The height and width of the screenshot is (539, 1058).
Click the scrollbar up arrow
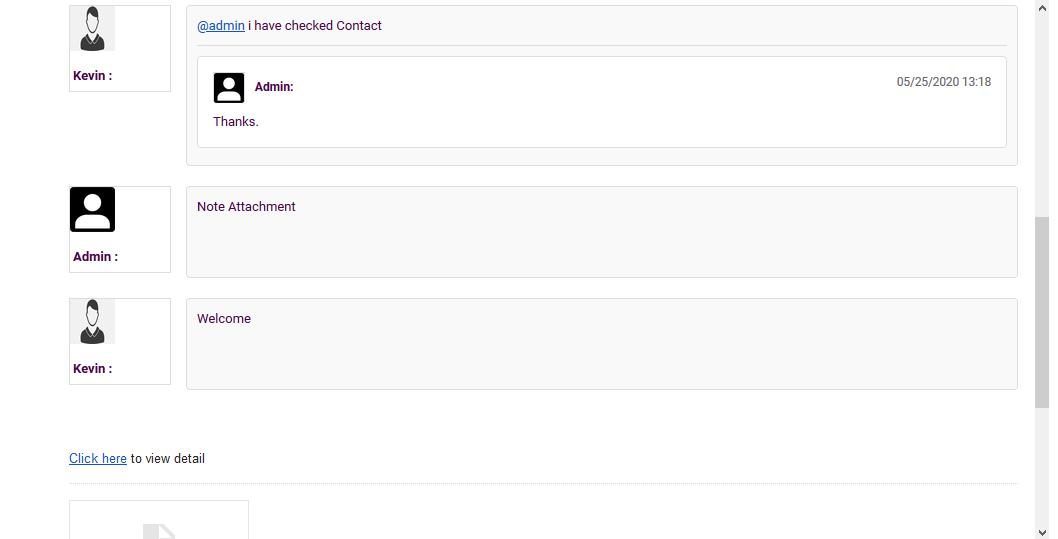(1042, 7)
